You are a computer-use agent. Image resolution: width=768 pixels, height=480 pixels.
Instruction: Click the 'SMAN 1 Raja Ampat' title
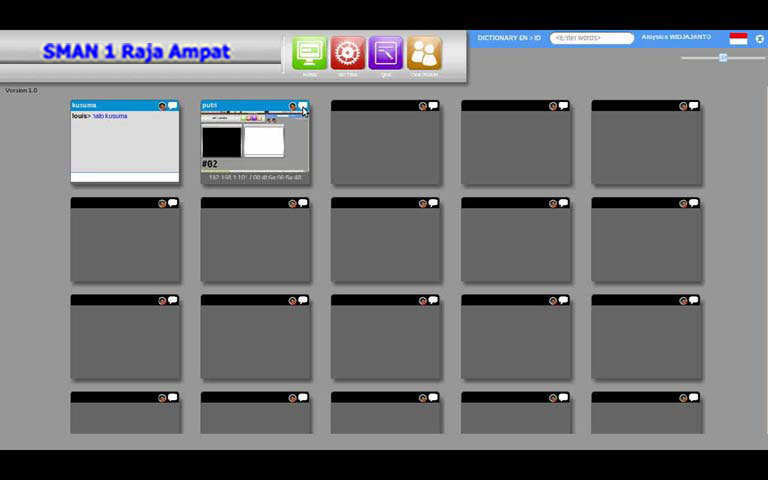tap(137, 51)
